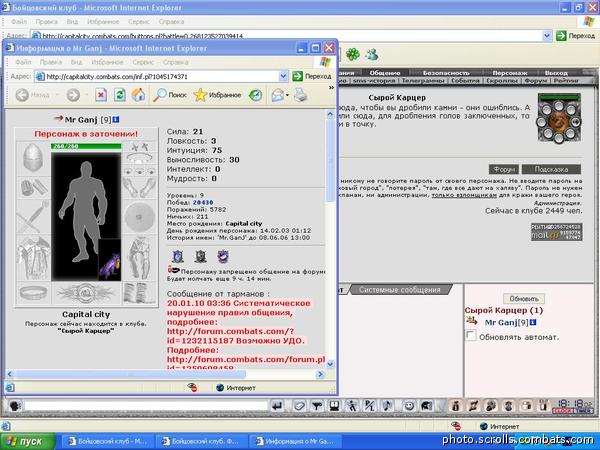This screenshot has height=450, width=600.
Task: Click the Forward arrow in Mr Ganj window
Action: tap(73, 95)
